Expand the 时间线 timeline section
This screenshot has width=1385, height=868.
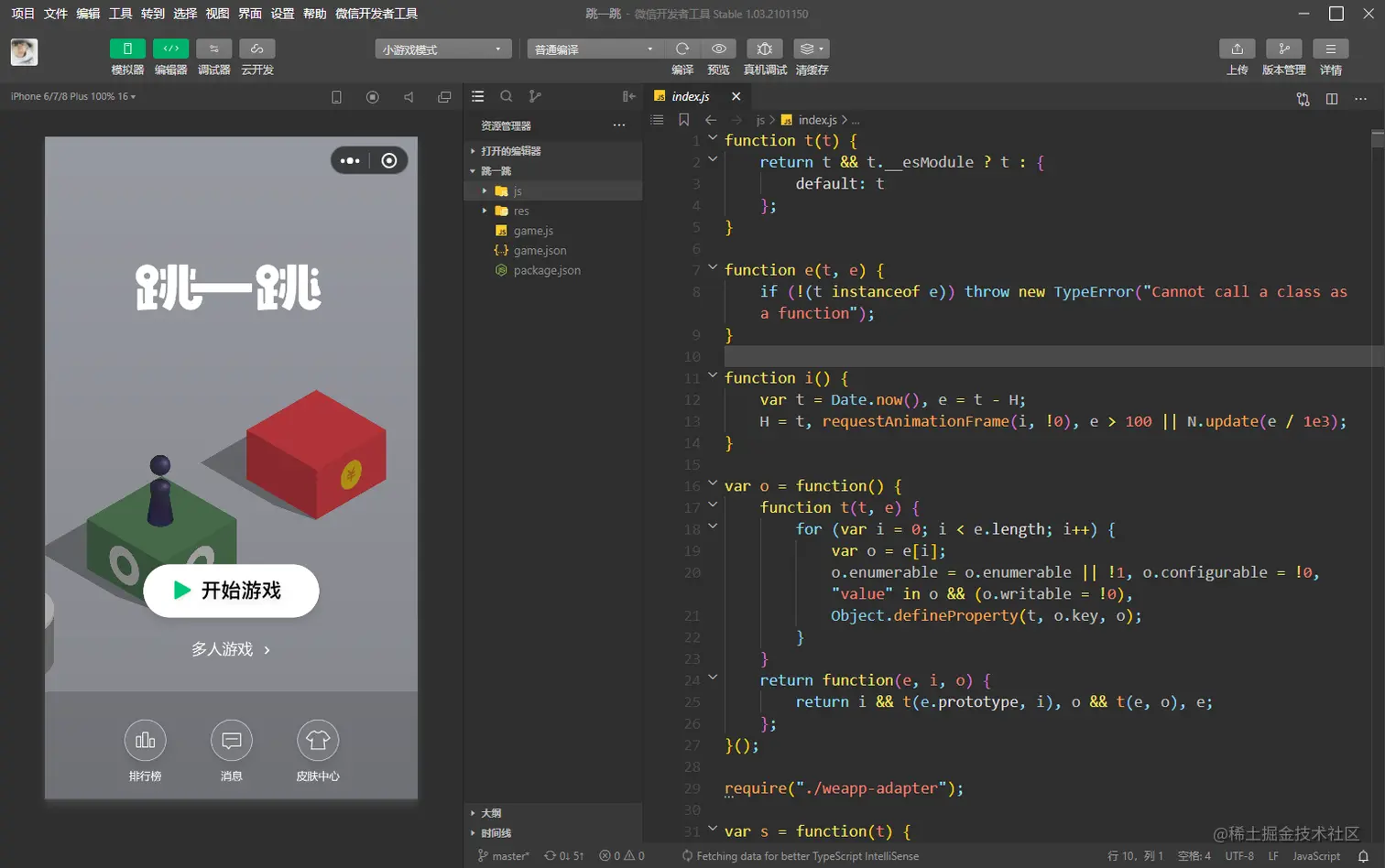click(x=553, y=833)
